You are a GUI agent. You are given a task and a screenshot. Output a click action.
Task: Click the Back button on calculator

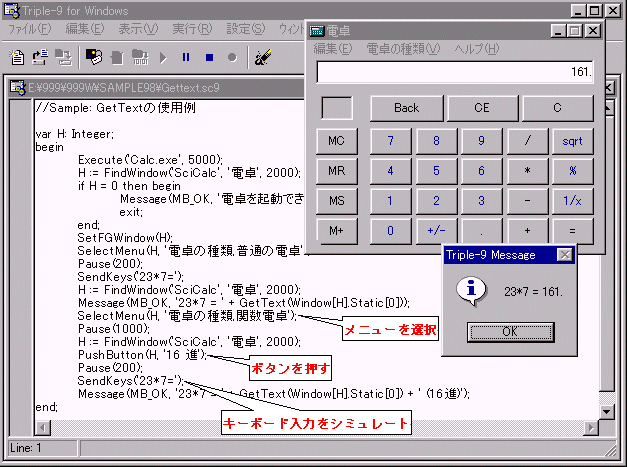(x=407, y=108)
